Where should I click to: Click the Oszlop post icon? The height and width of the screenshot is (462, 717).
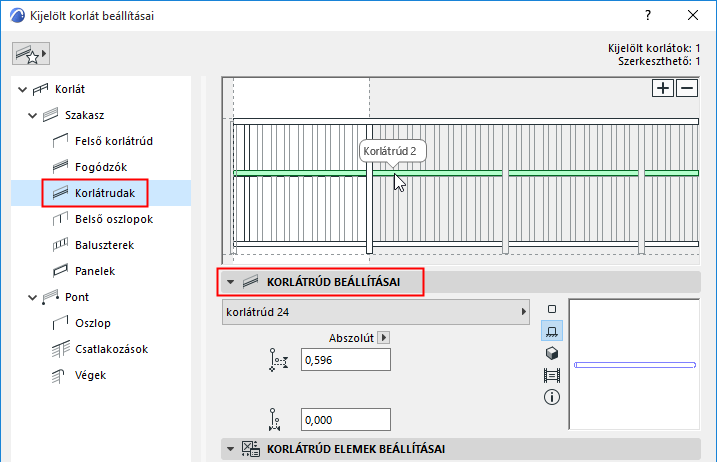tap(60, 323)
